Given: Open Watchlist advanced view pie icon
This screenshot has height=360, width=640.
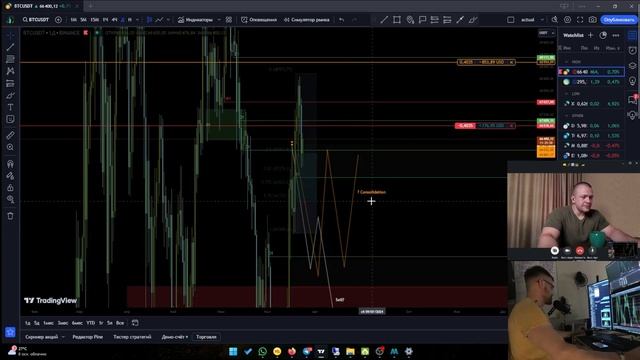Looking at the screenshot, I should click(x=603, y=35).
